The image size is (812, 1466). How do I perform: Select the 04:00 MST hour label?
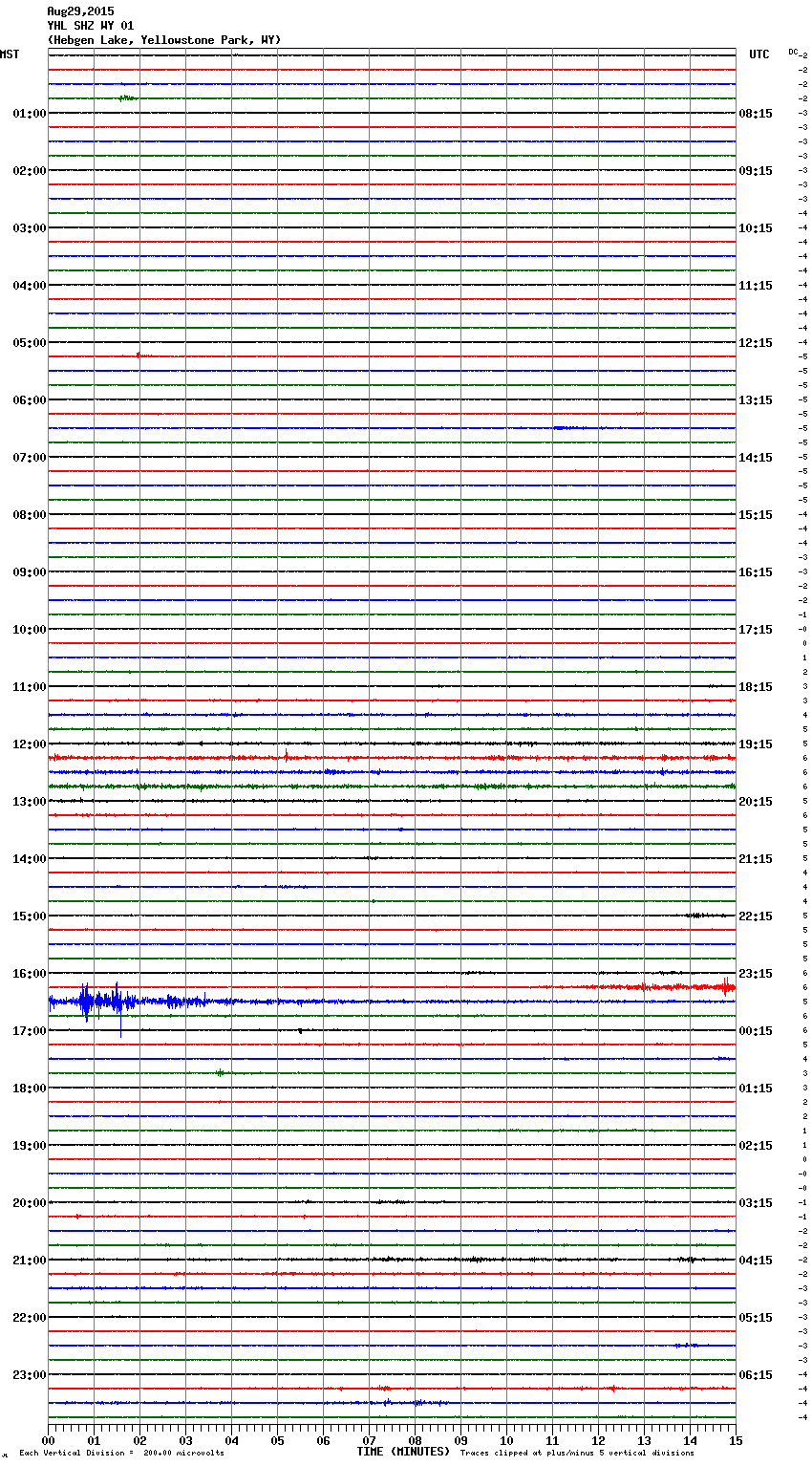click(30, 286)
